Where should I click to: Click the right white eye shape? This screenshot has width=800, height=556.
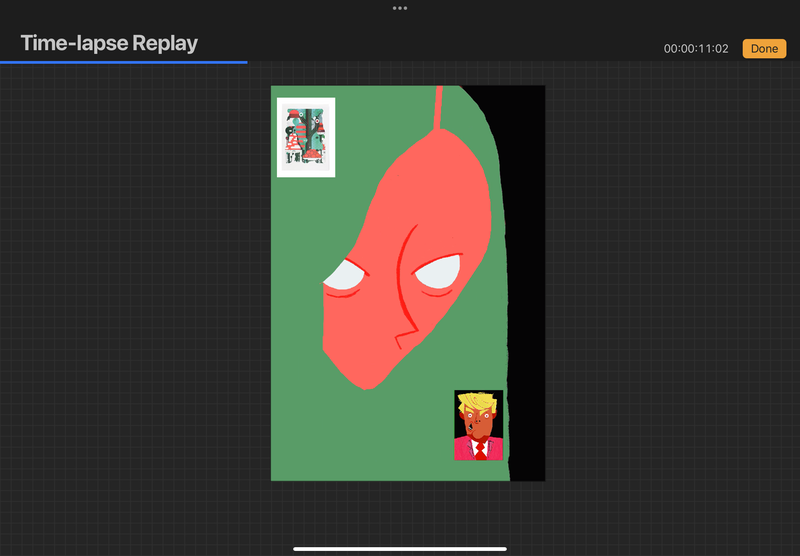click(440, 271)
